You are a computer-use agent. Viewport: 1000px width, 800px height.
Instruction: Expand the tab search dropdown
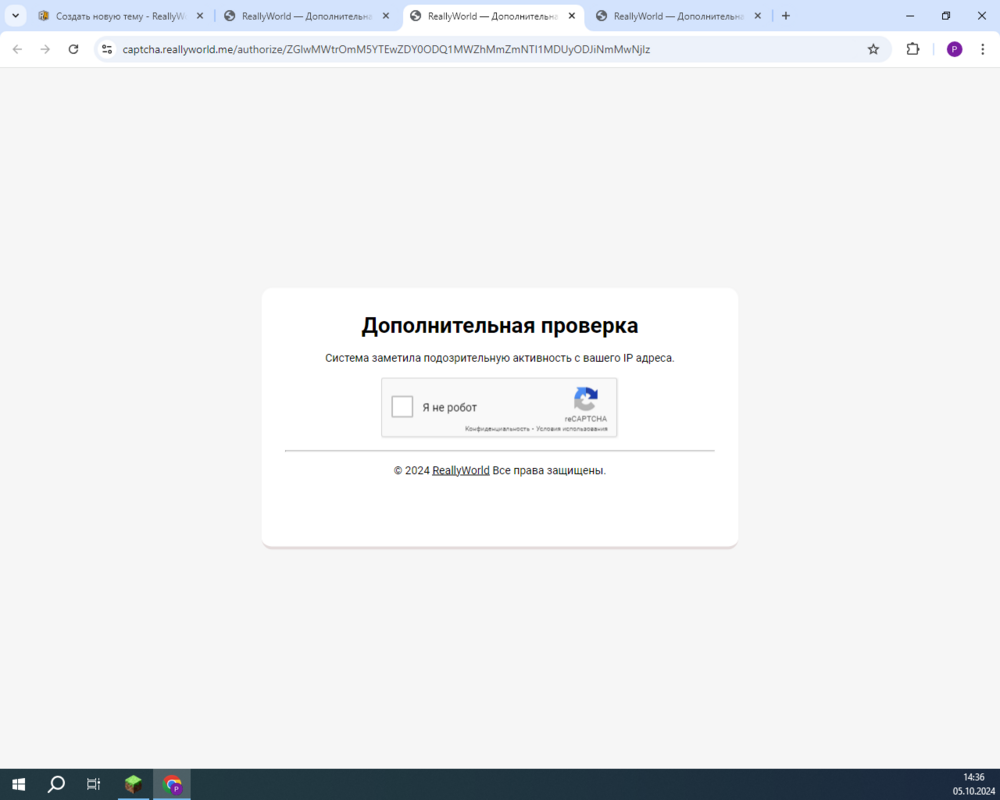click(15, 16)
